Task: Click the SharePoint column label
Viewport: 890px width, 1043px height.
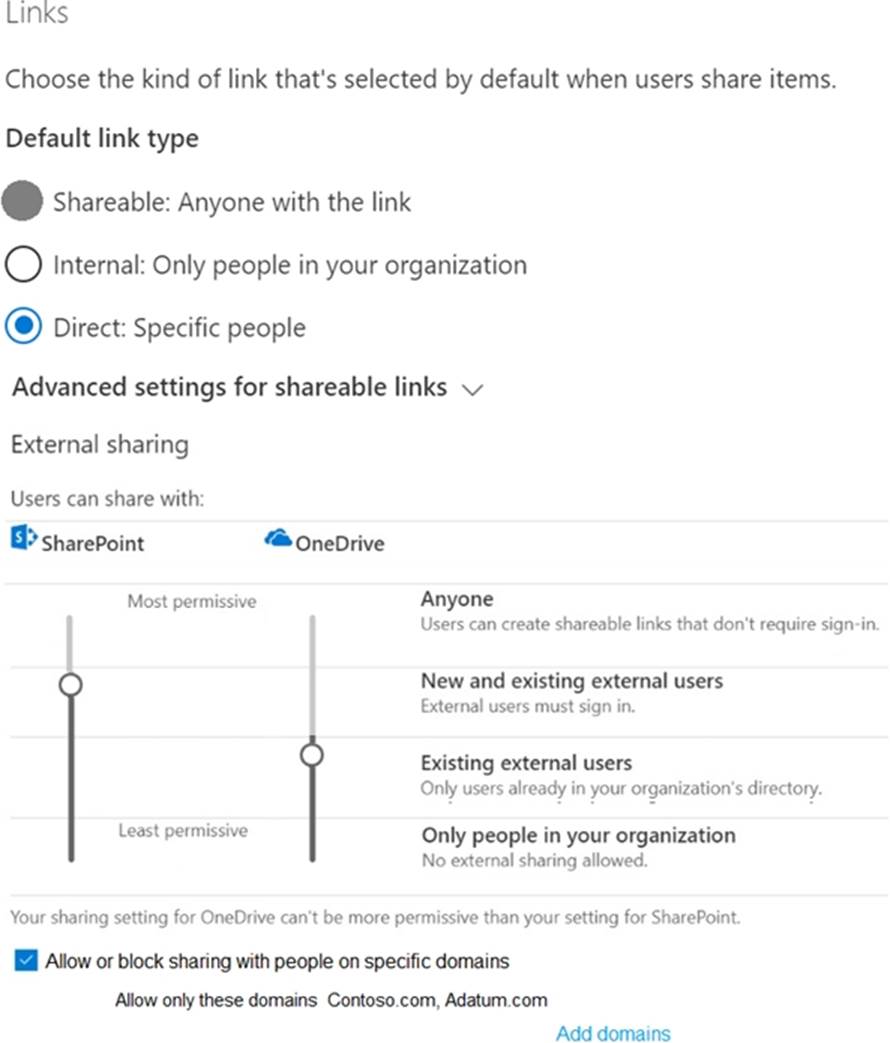Action: point(92,544)
